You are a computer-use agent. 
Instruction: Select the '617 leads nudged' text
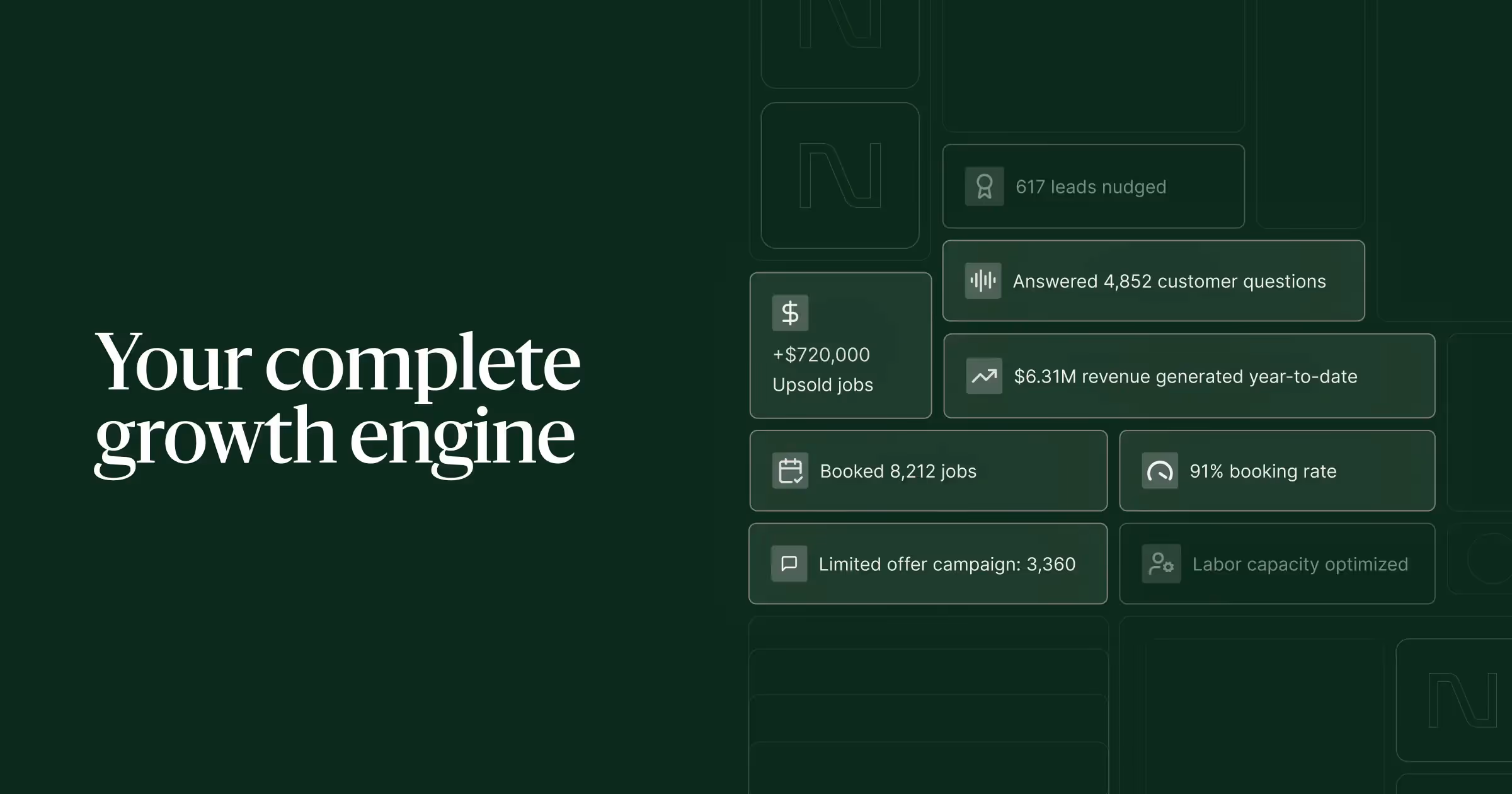[x=1091, y=187]
